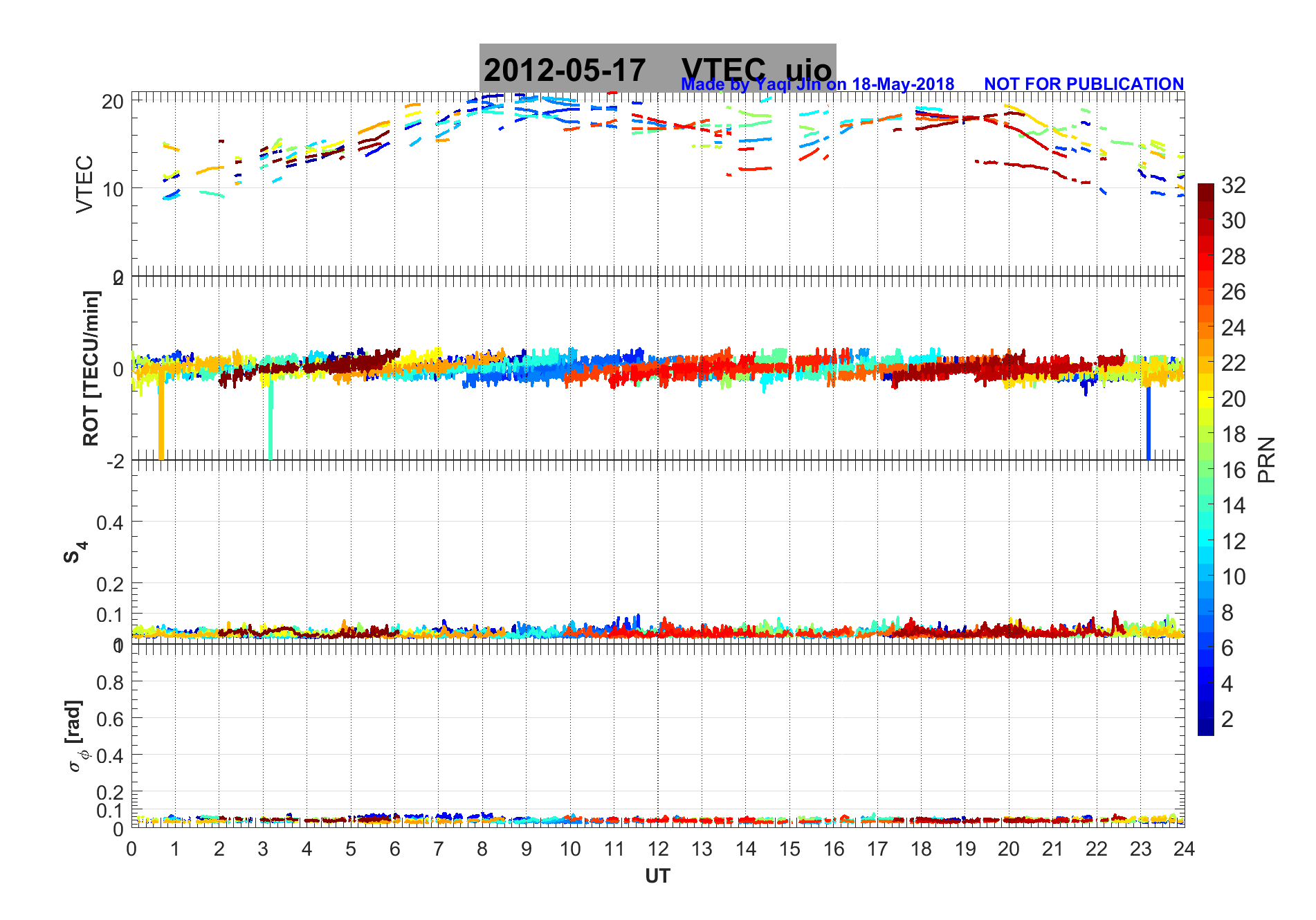
Task: Click the colorbar tick label "22"
Action: 1234,363
